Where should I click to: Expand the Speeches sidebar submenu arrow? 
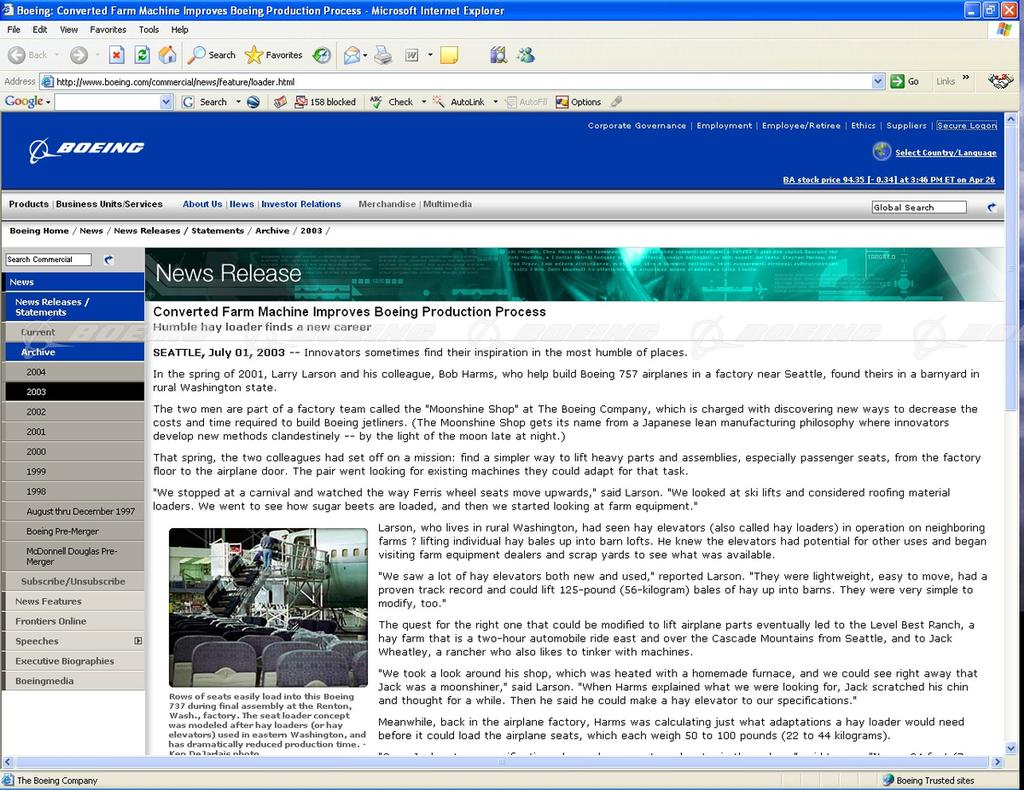point(138,641)
